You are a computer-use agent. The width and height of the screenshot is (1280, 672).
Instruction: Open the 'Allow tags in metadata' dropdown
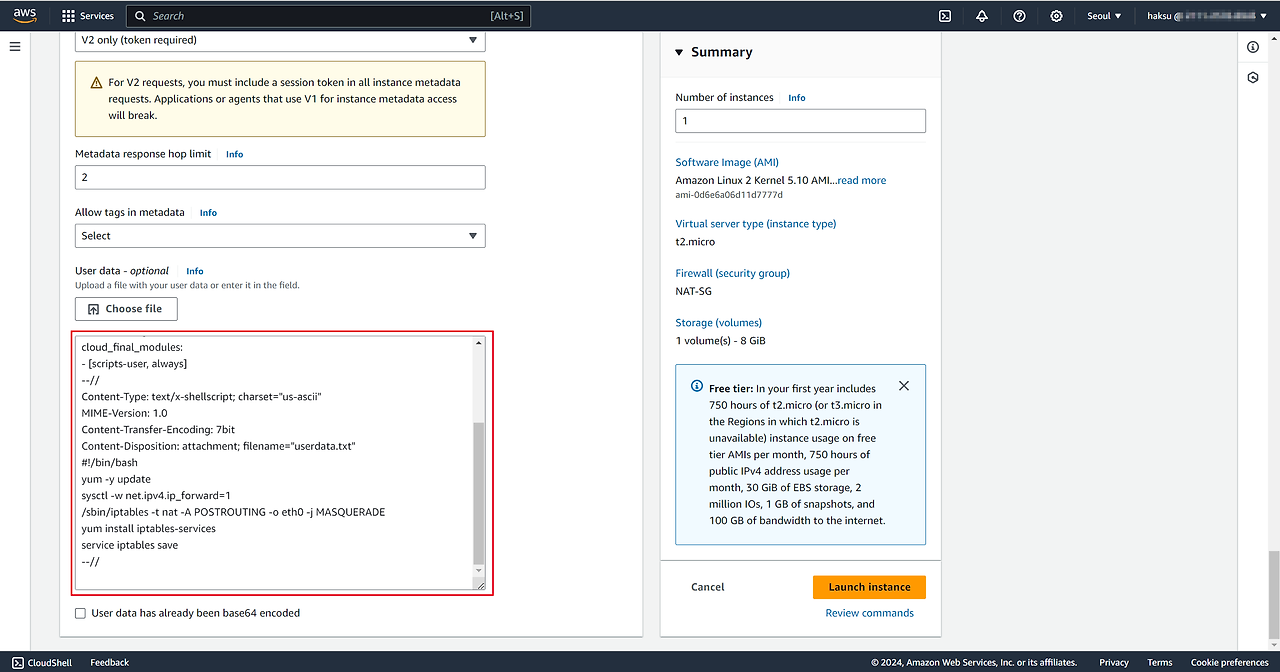pyautogui.click(x=280, y=236)
